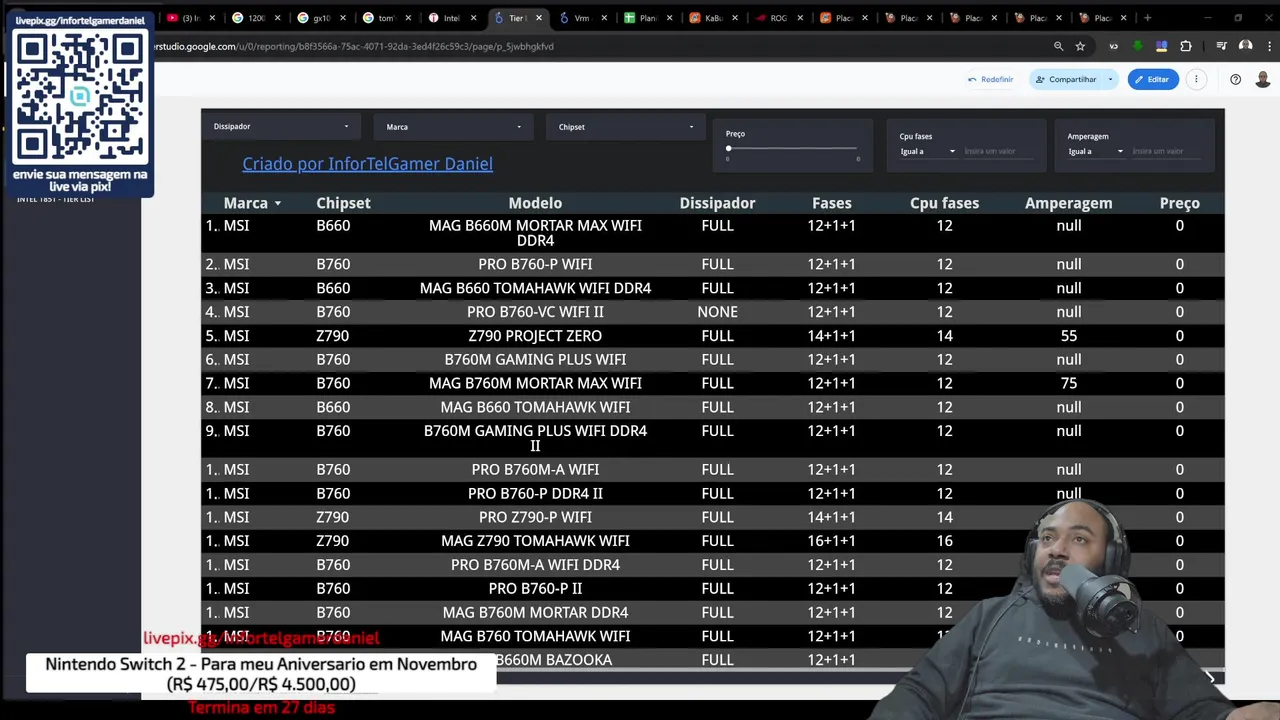Click the green download extension icon

(x=1137, y=46)
